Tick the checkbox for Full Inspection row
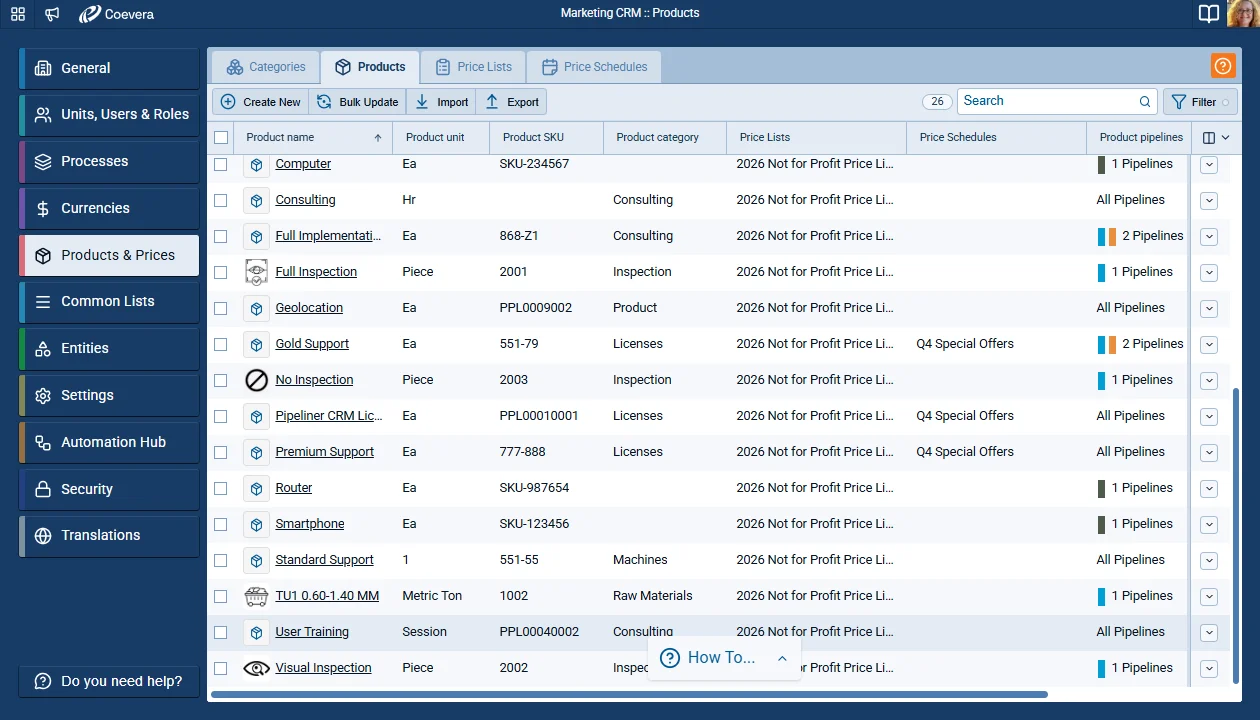Screen dimensions: 1260x720 (x=221, y=272)
